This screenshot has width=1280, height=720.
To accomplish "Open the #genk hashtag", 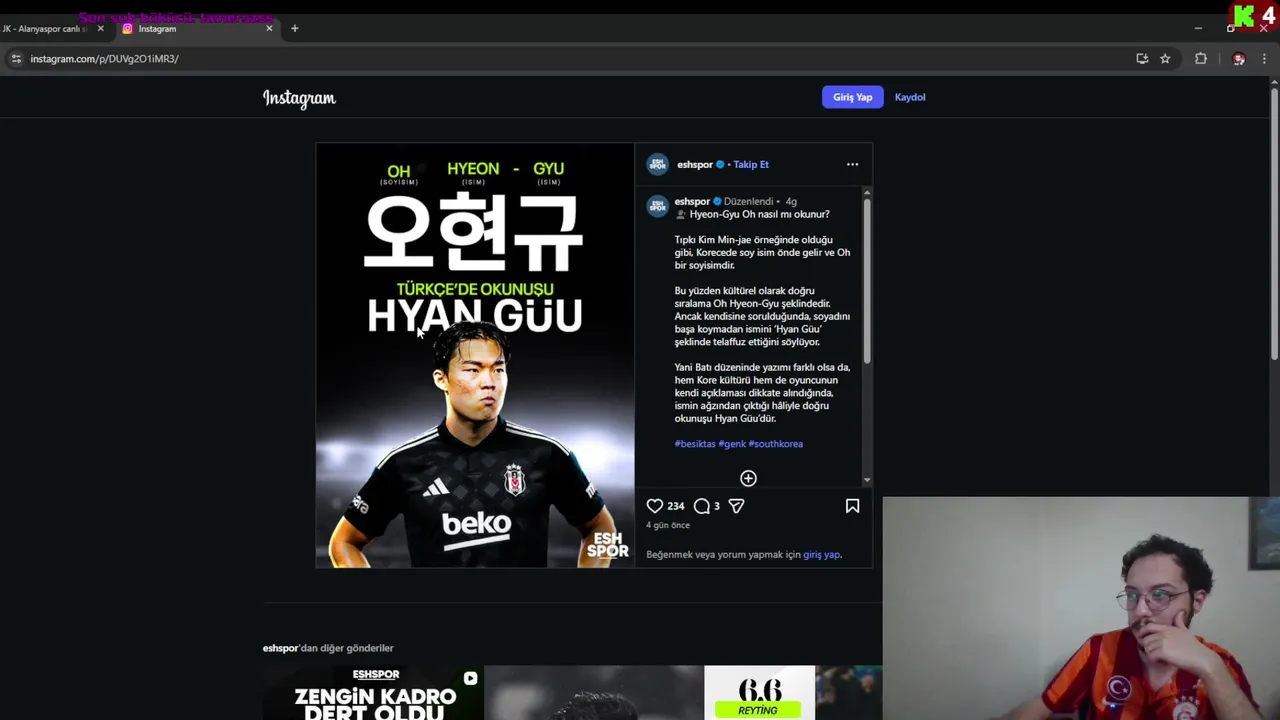I will click(732, 444).
